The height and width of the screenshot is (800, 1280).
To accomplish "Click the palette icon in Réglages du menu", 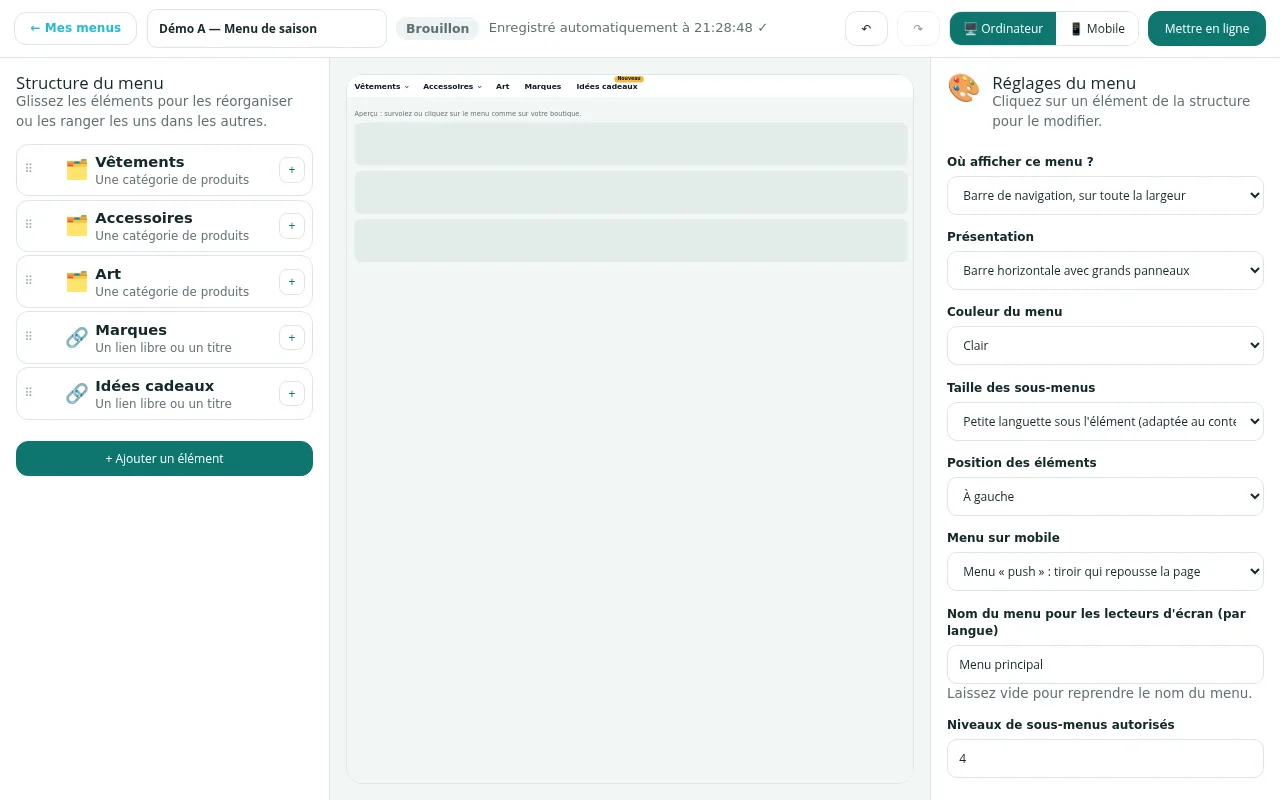I will [x=964, y=88].
